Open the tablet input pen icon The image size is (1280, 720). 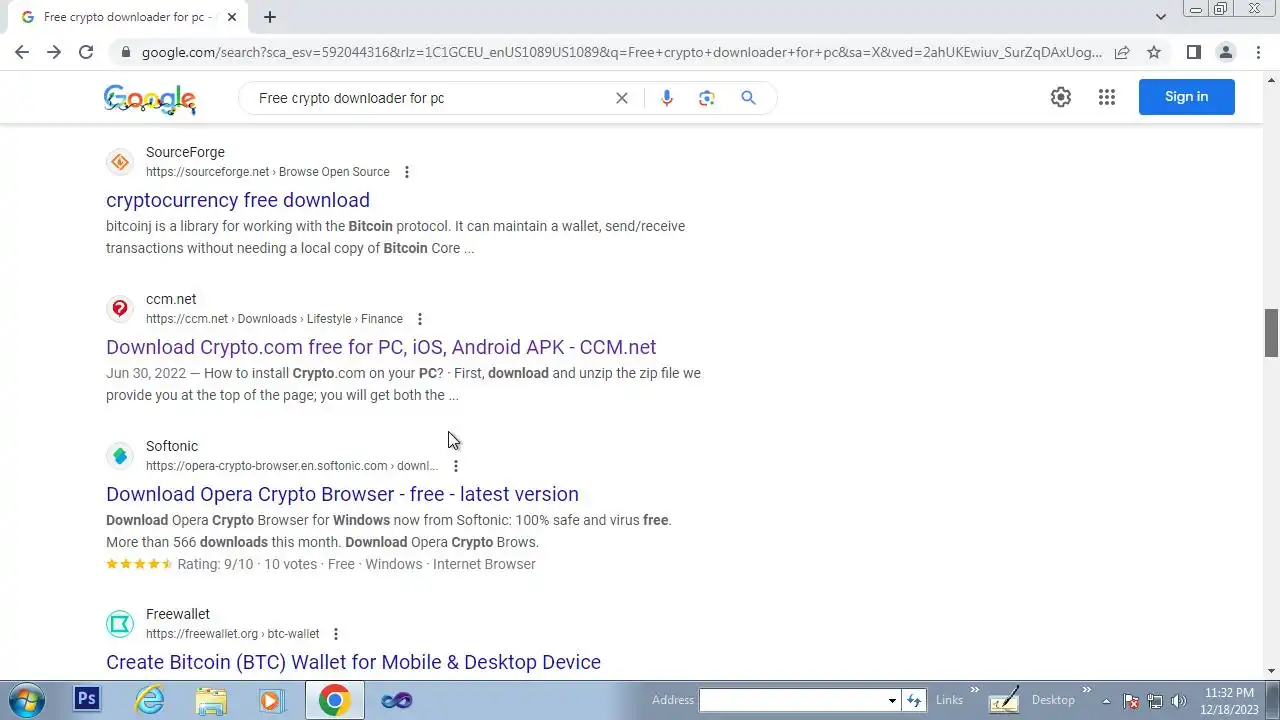(1004, 700)
